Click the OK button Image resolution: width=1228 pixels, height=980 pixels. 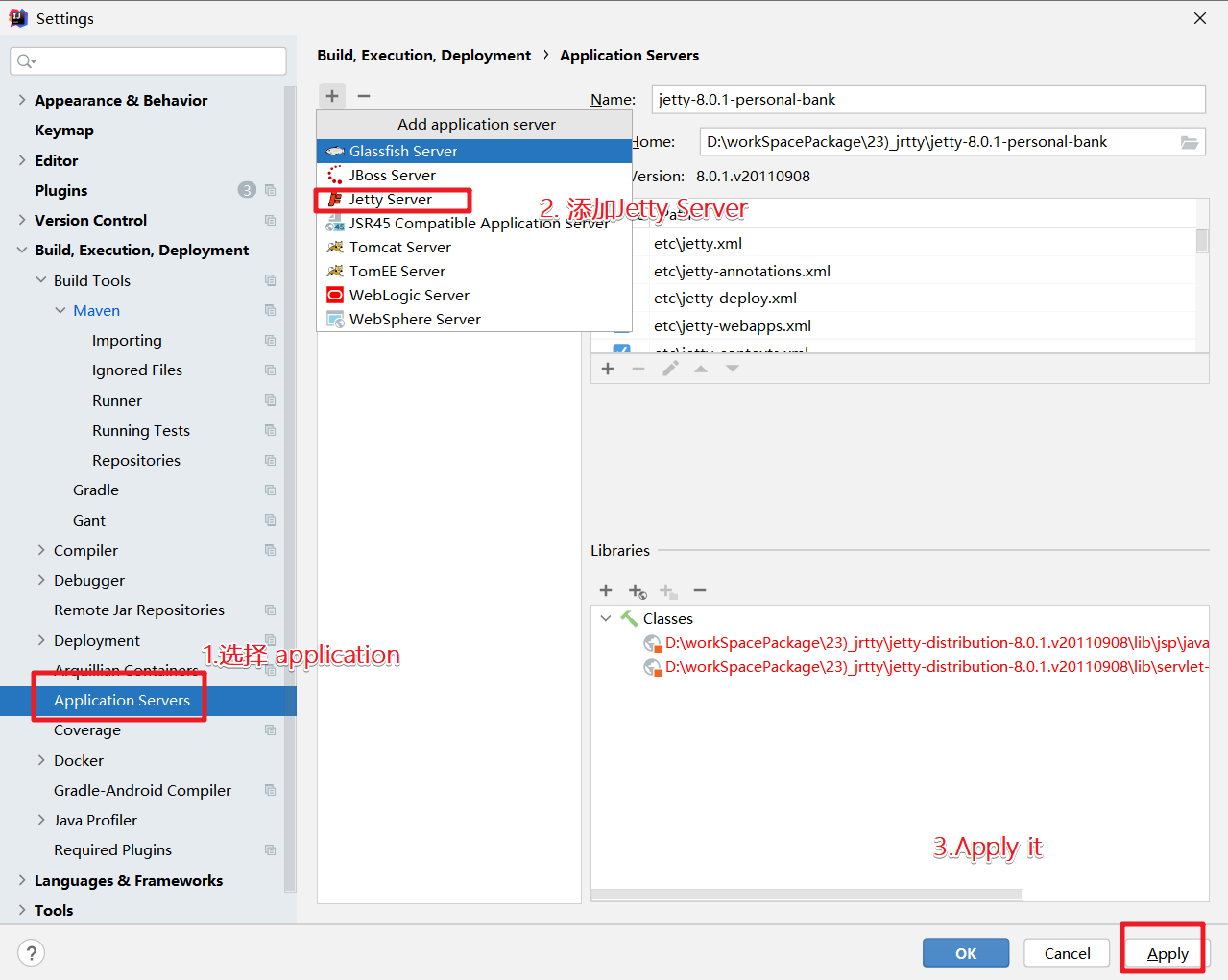[x=966, y=953]
